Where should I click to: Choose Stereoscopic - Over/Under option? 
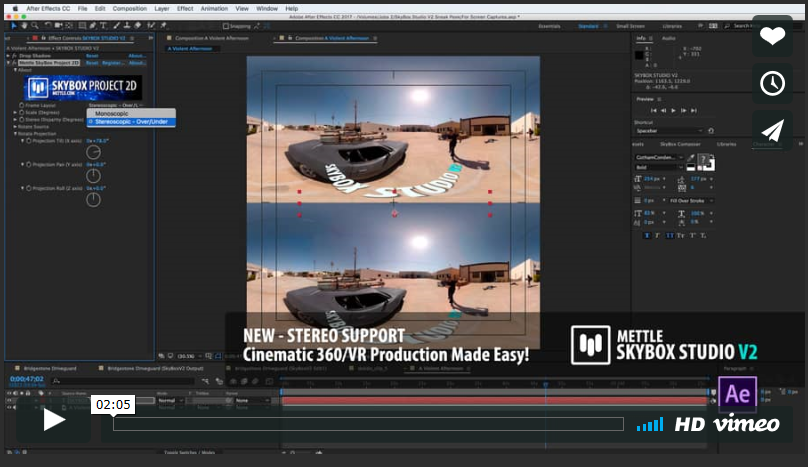pyautogui.click(x=131, y=122)
